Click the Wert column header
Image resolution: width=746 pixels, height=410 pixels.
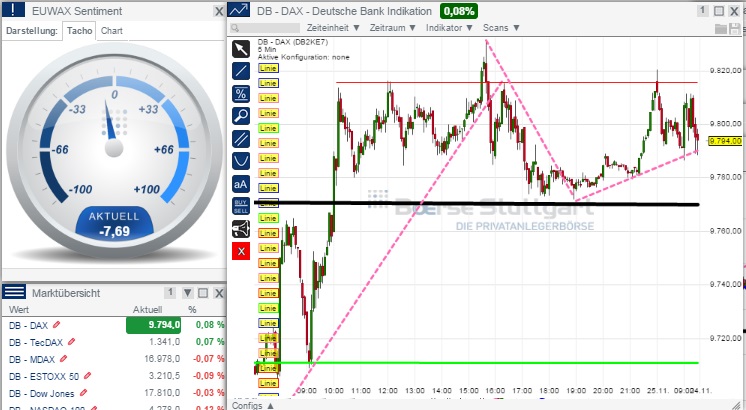point(19,310)
